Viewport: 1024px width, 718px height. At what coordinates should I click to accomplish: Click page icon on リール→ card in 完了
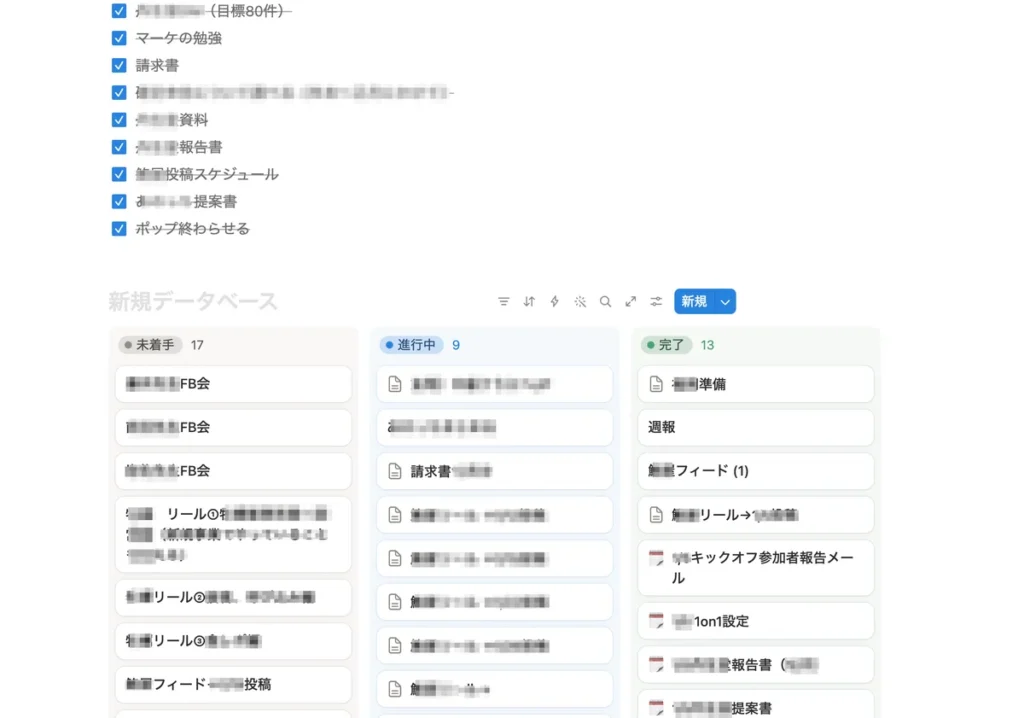point(656,515)
